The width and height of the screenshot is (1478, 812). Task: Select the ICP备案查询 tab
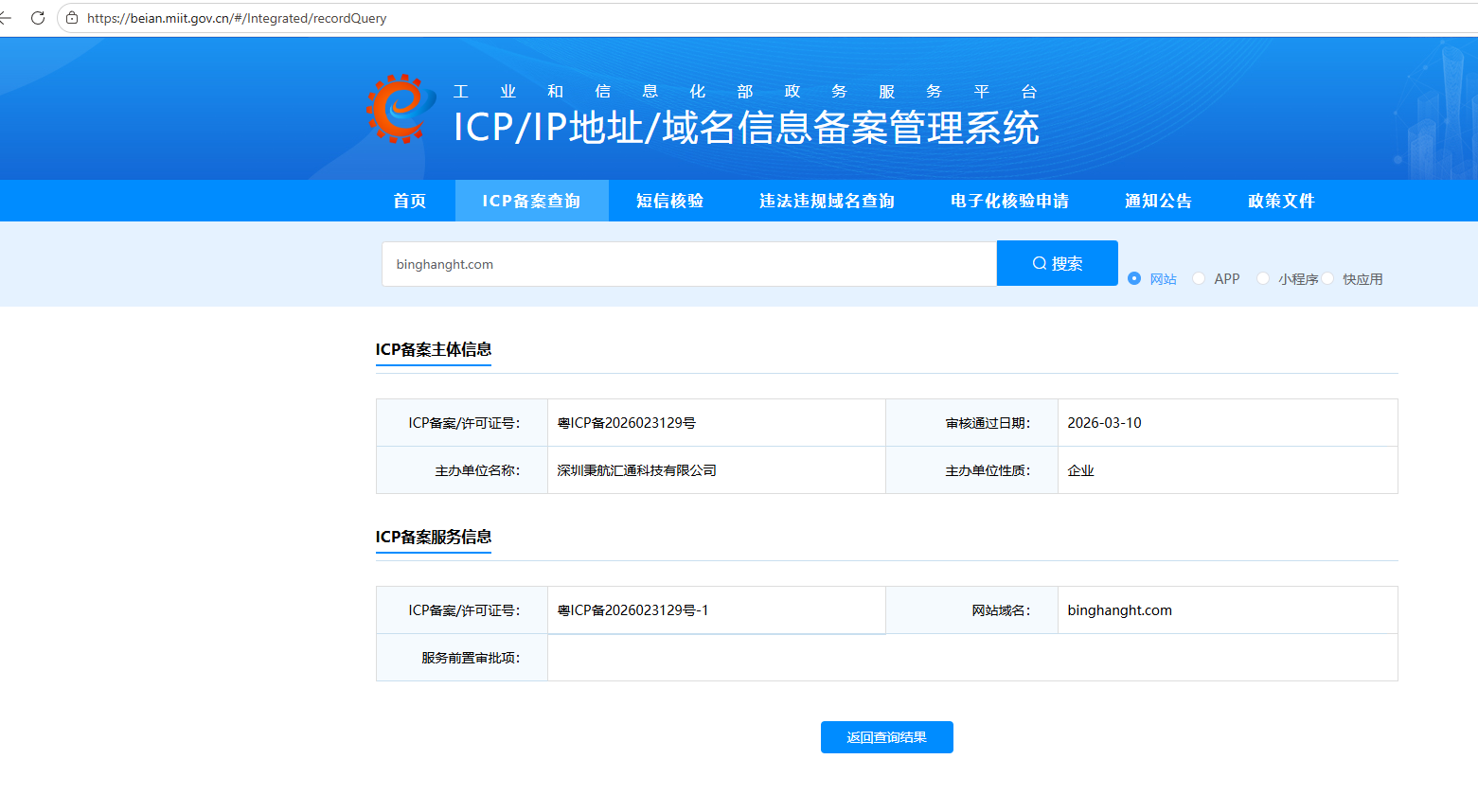531,200
